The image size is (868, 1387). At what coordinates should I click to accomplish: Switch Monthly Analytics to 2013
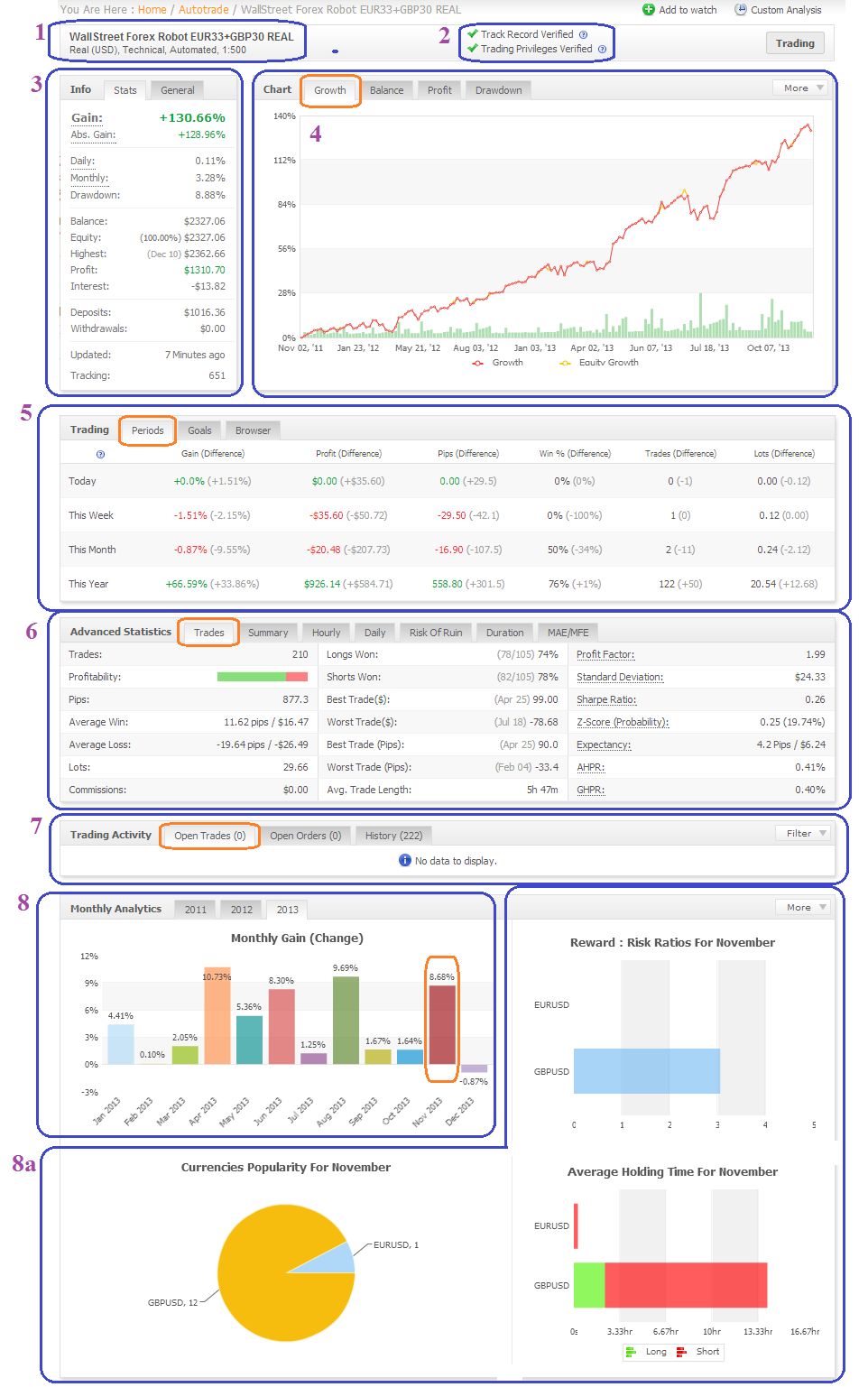coord(288,910)
